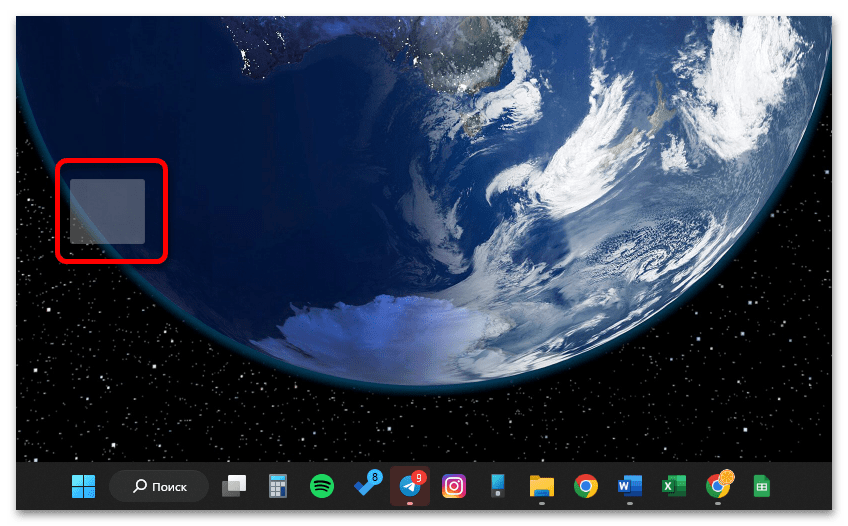Click the magnifier icon in the search box
This screenshot has width=848, height=526.
[x=141, y=487]
